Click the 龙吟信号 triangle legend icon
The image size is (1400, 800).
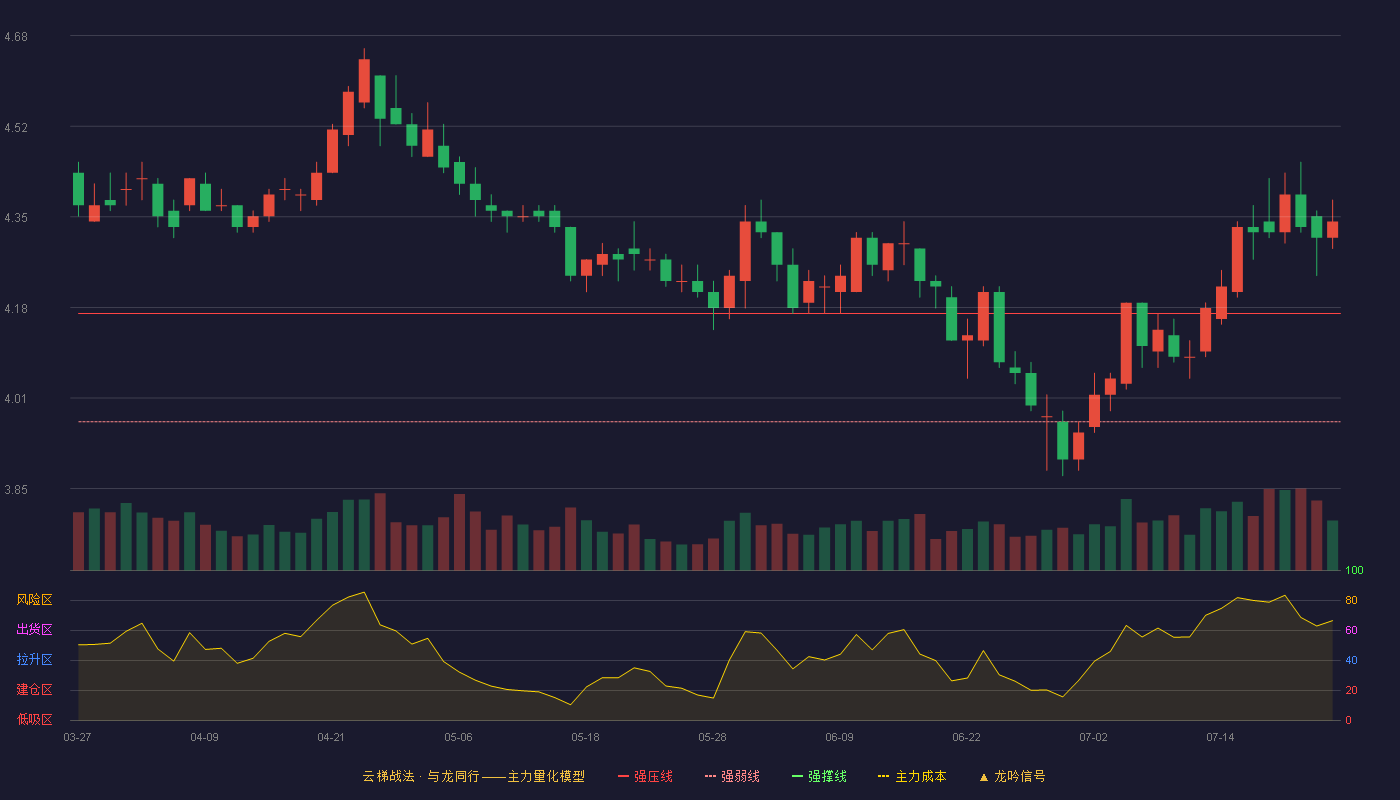(x=983, y=777)
